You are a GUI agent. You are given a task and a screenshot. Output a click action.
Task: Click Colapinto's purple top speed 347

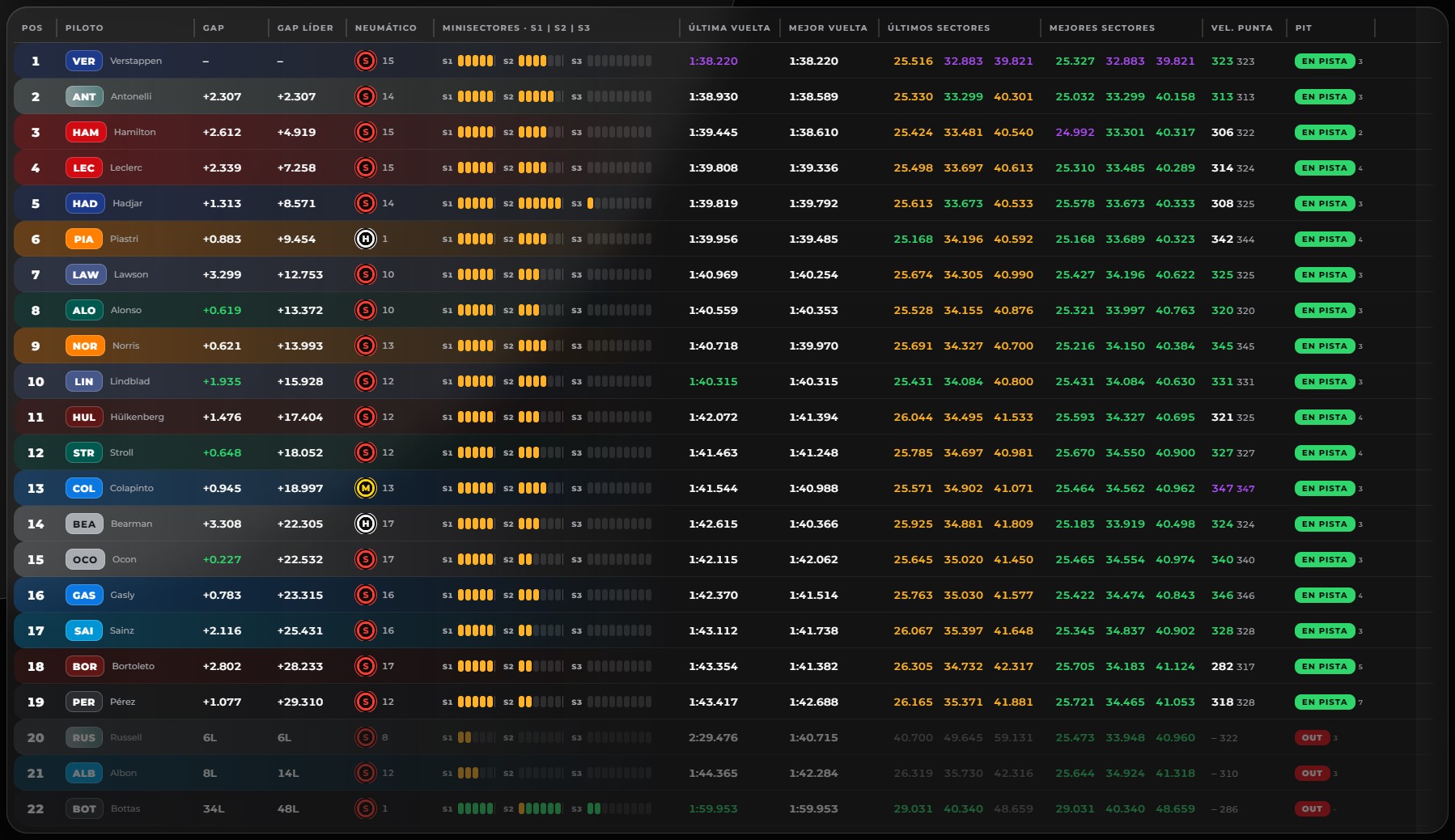(x=1222, y=488)
